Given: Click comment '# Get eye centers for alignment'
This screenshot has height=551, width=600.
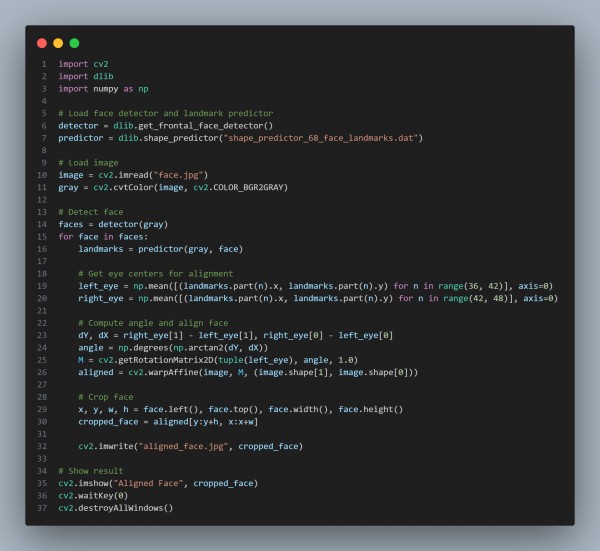Looking at the screenshot, I should [x=156, y=274].
